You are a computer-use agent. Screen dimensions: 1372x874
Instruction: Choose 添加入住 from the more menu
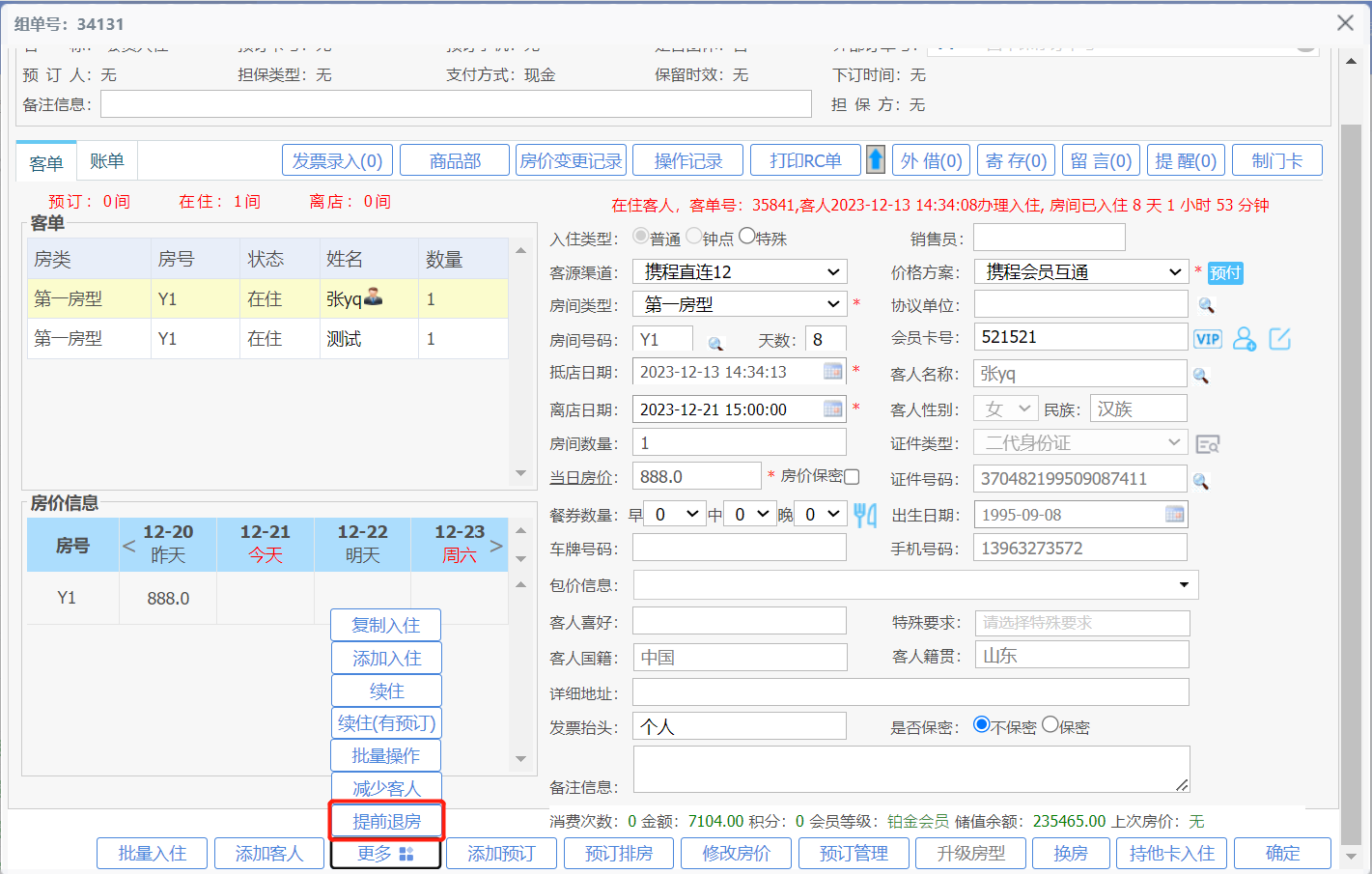(386, 658)
